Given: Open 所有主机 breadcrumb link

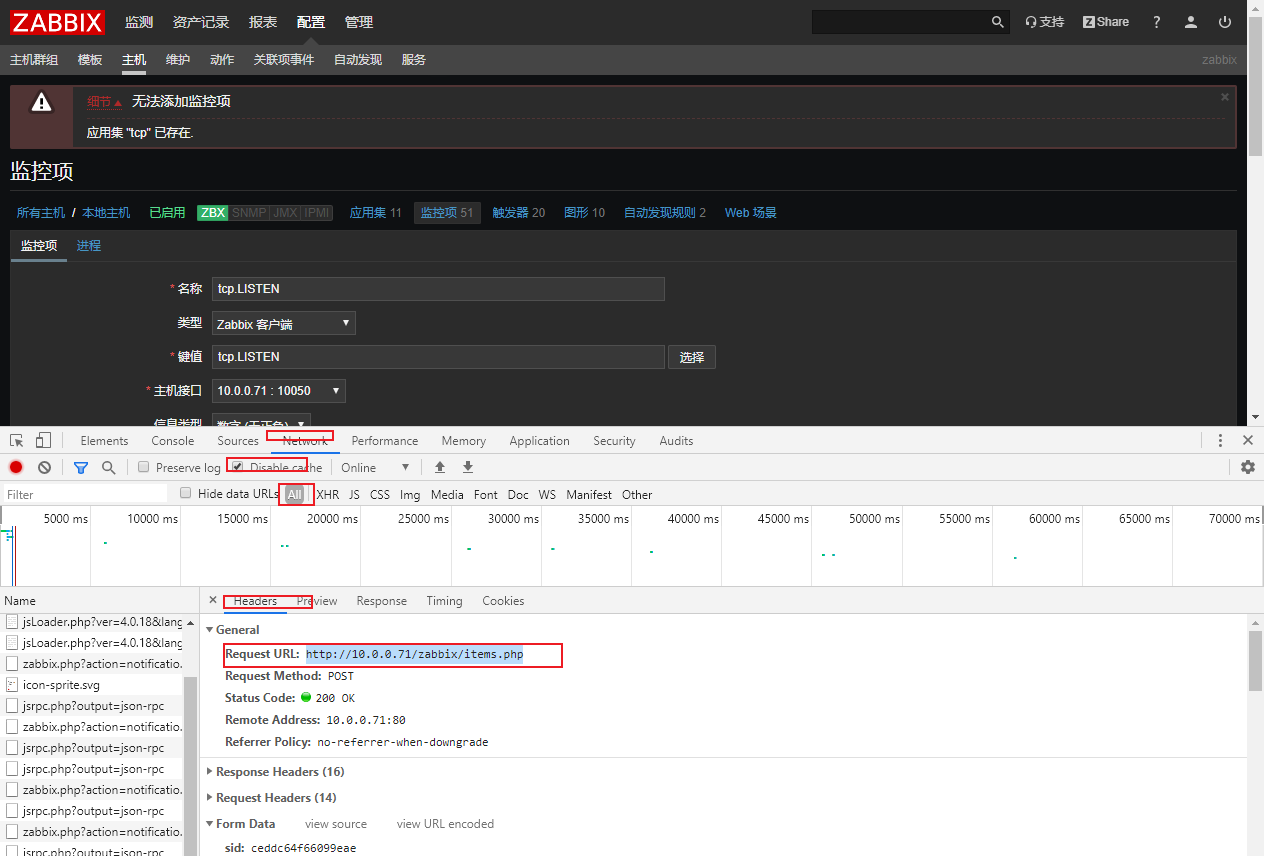Looking at the screenshot, I should coord(41,213).
